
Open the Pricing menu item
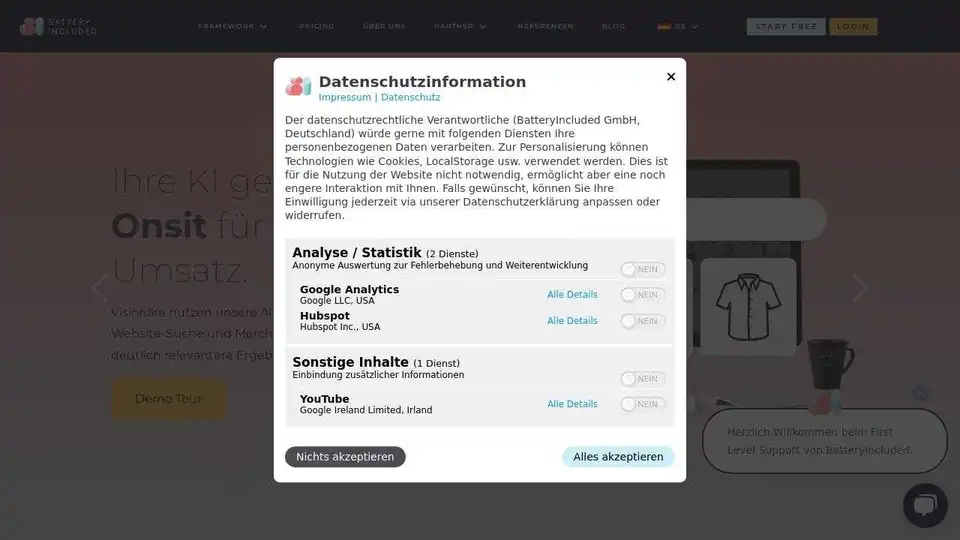[316, 27]
